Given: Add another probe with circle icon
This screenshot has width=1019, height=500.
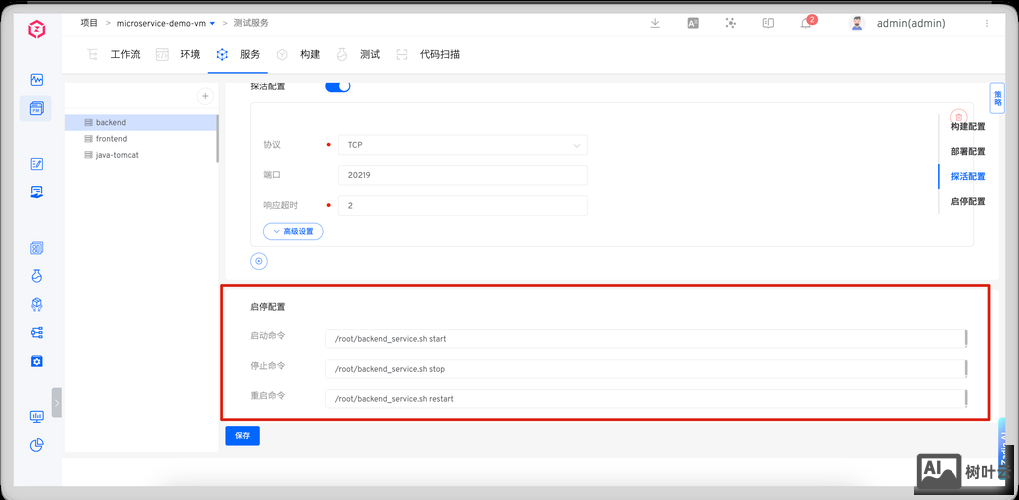Looking at the screenshot, I should click(259, 261).
